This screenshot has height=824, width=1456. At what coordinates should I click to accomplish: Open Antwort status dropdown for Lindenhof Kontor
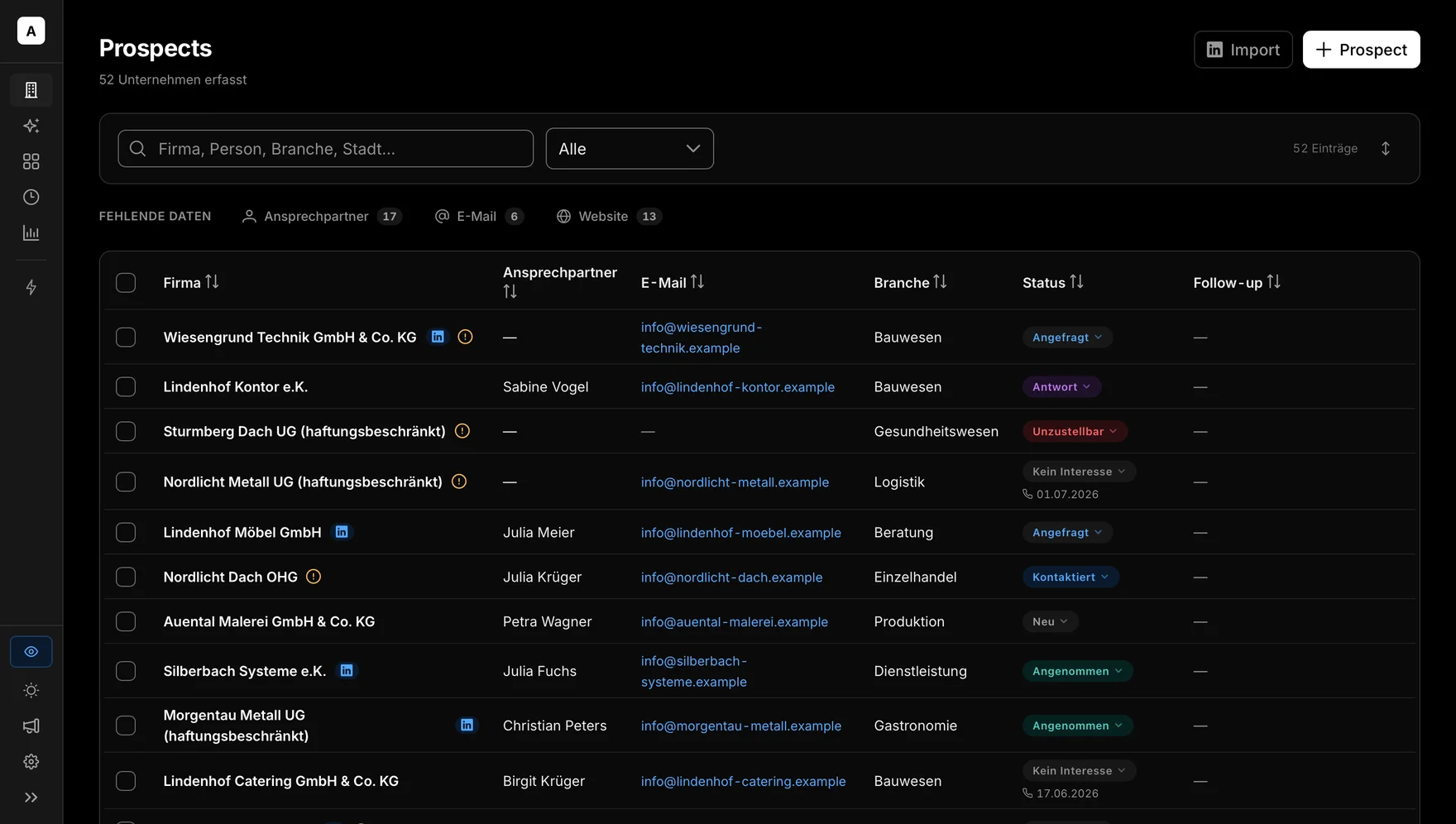[1061, 386]
